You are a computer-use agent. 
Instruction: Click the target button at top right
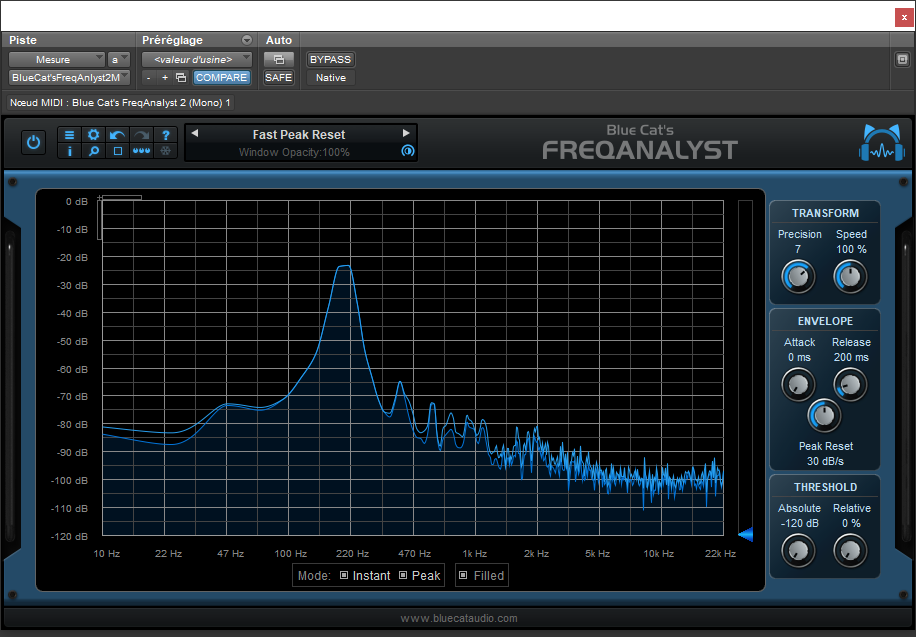[902, 60]
